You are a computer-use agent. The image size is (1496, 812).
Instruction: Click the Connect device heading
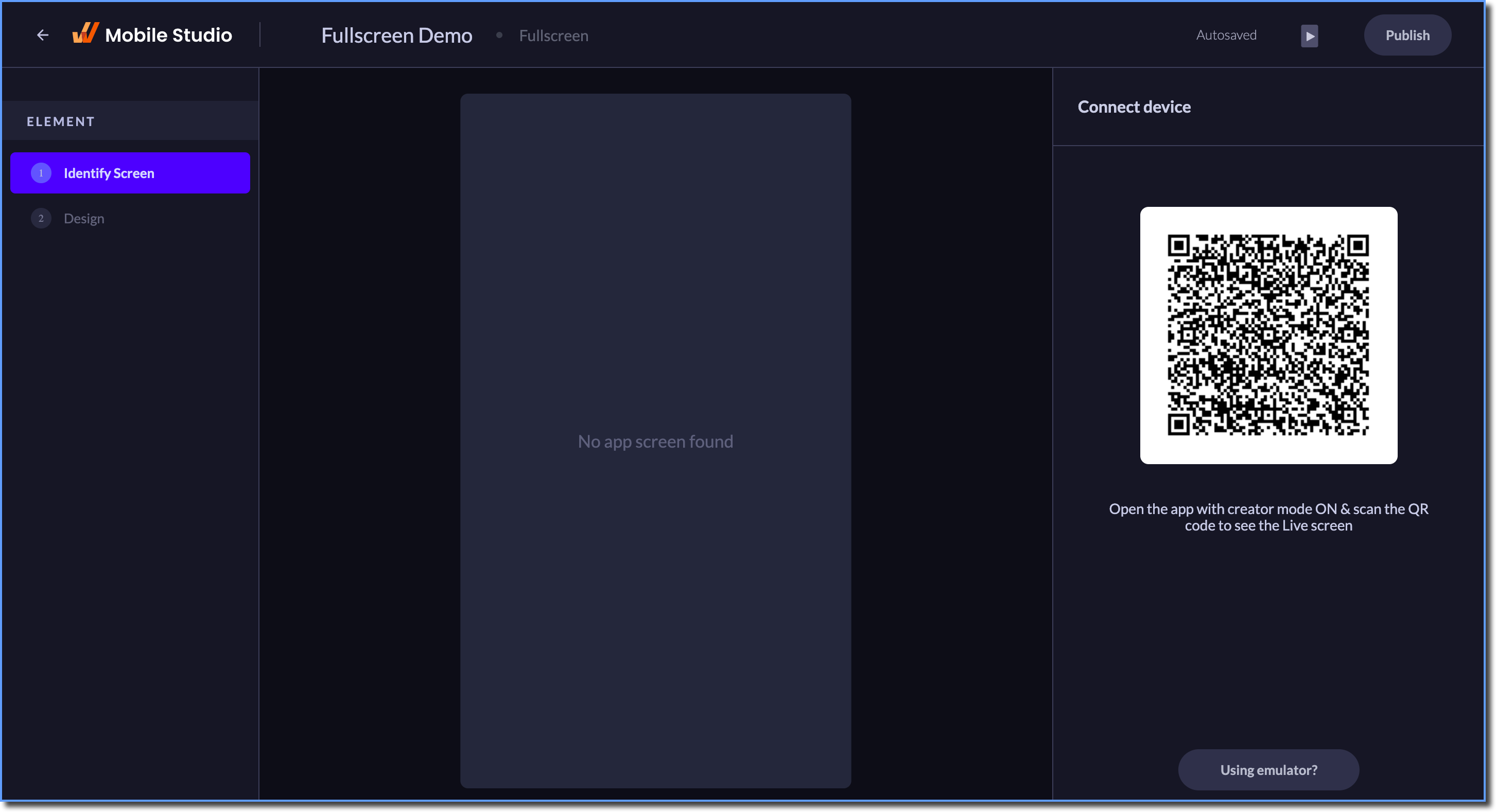(1134, 107)
